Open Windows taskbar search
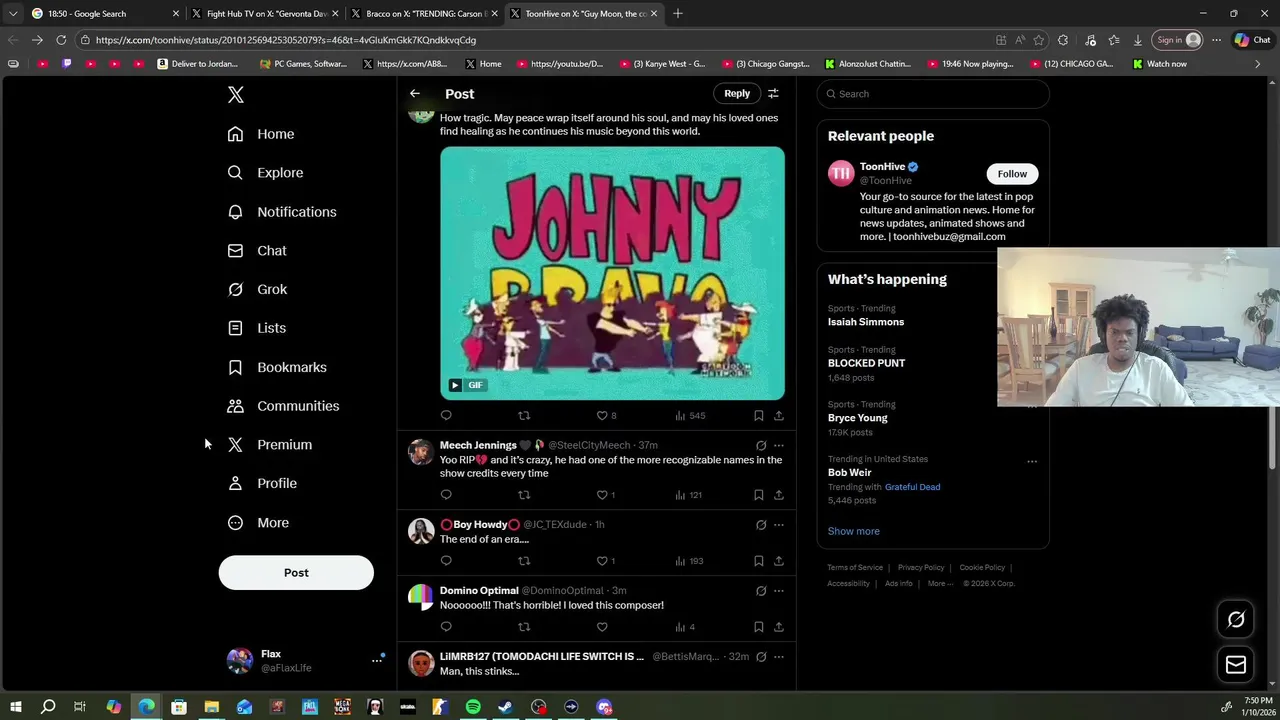 coord(48,707)
